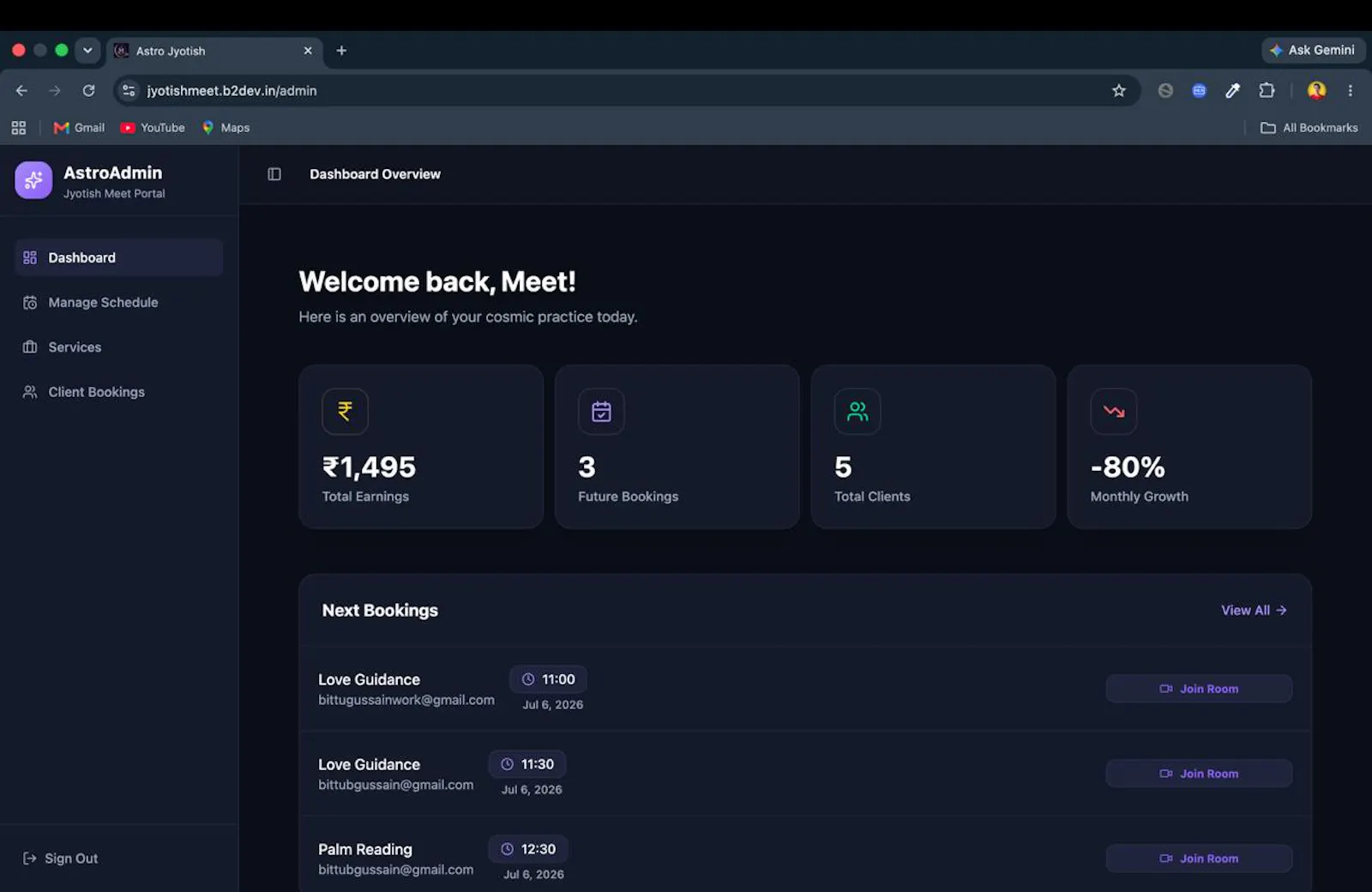Open the tab search dropdown arrow

(x=87, y=50)
